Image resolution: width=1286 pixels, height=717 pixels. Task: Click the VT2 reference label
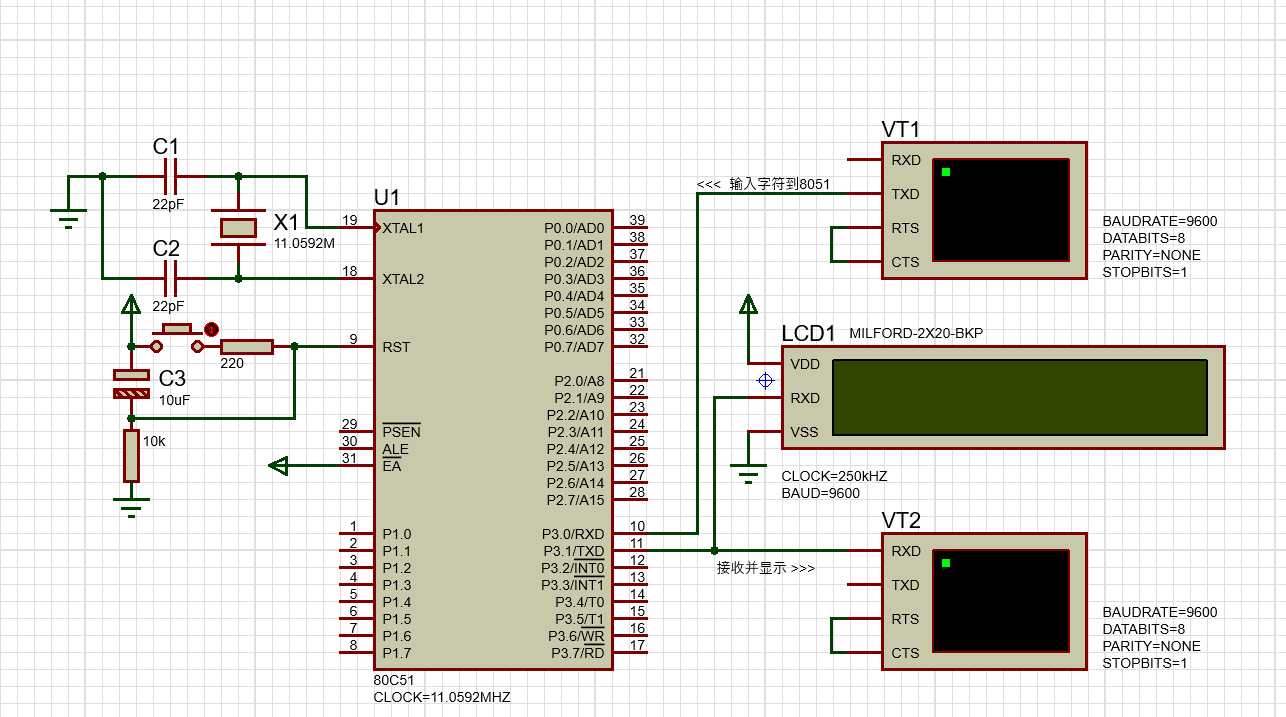[x=901, y=521]
